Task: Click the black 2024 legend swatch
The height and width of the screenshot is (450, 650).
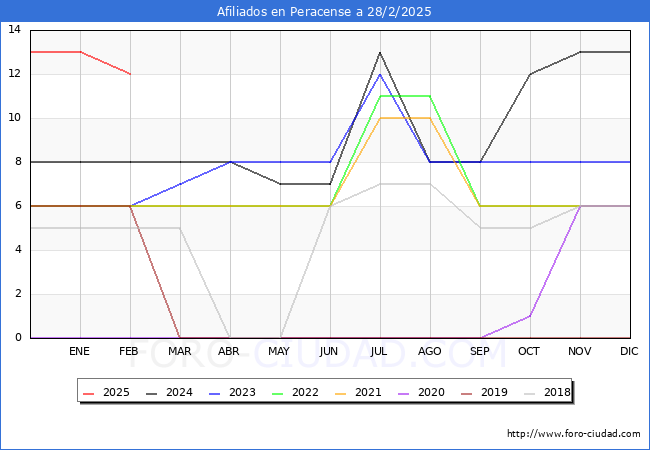Action: pyautogui.click(x=152, y=393)
